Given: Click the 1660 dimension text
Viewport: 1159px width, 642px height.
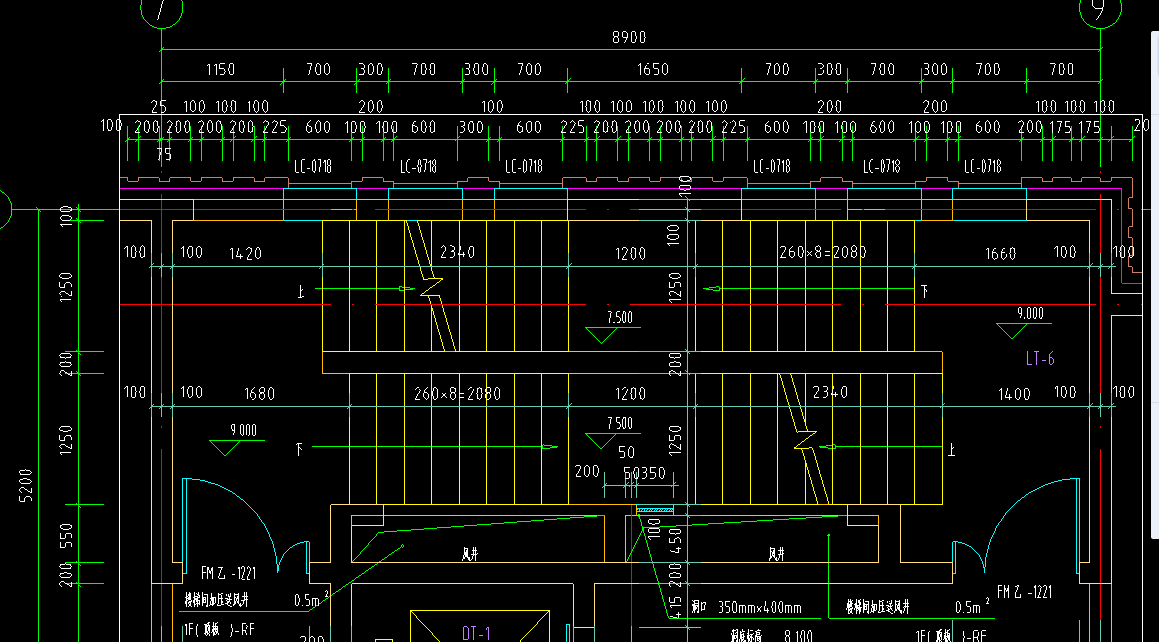Looking at the screenshot, I should 1001,254.
